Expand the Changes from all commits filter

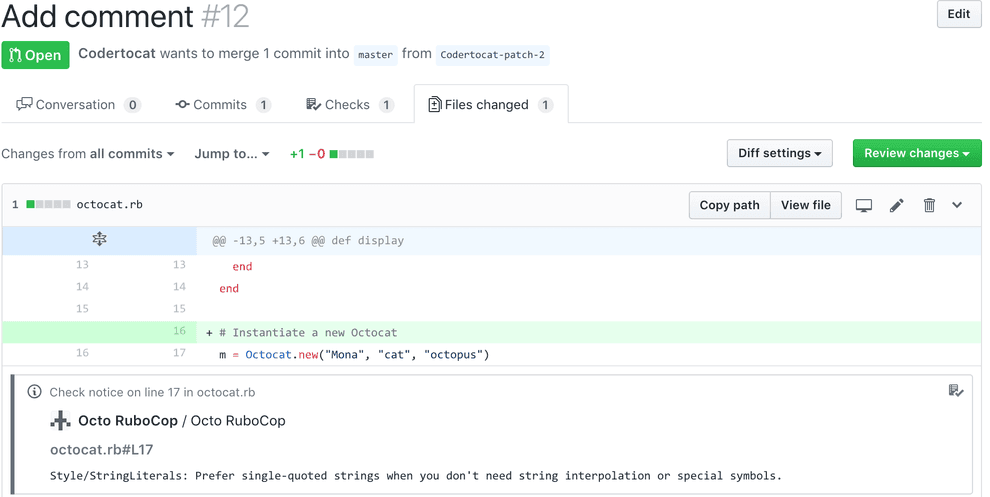pos(88,154)
